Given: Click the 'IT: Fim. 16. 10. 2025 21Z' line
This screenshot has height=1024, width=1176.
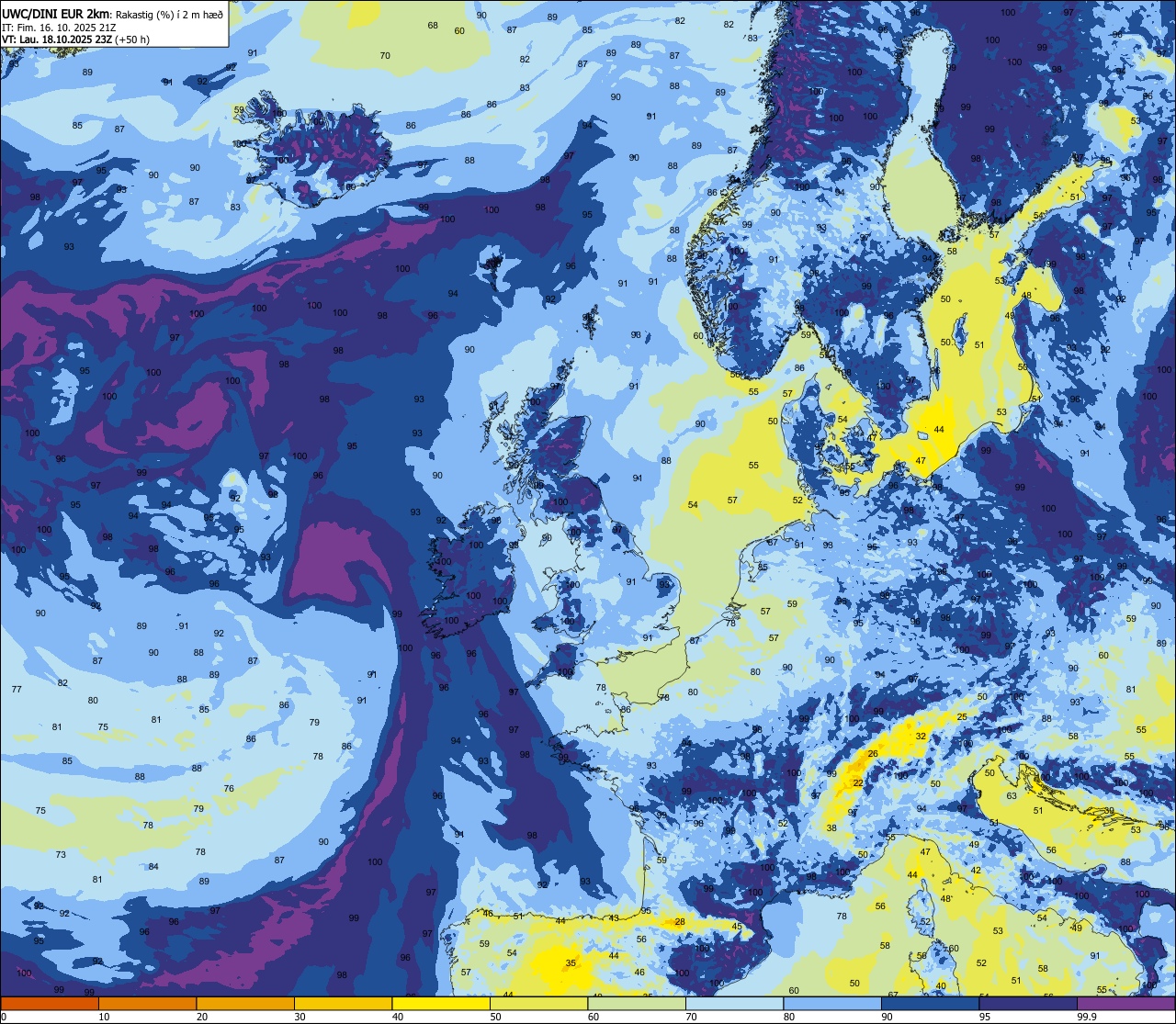Looking at the screenshot, I should tap(59, 27).
